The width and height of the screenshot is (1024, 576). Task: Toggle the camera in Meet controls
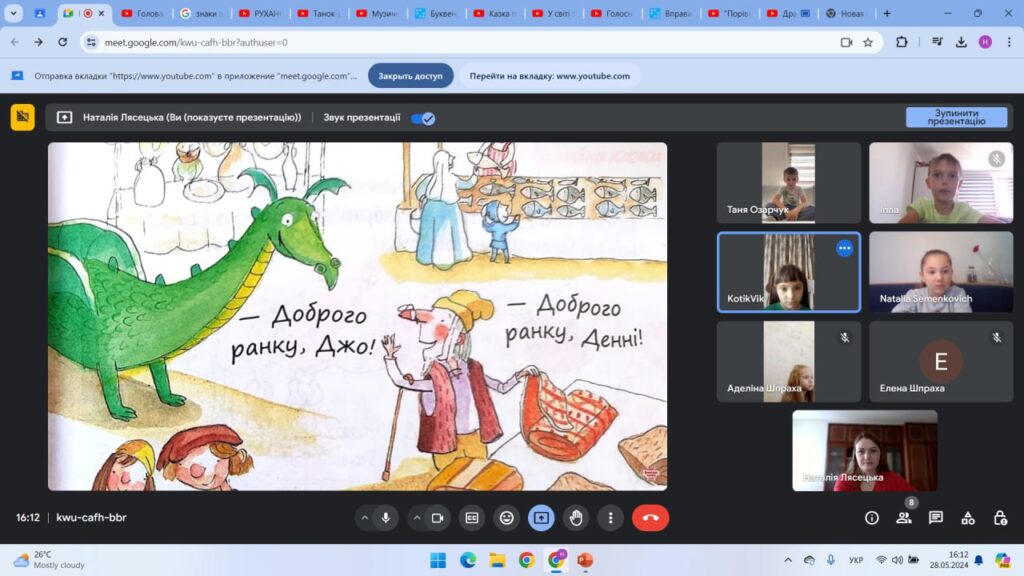pos(438,518)
